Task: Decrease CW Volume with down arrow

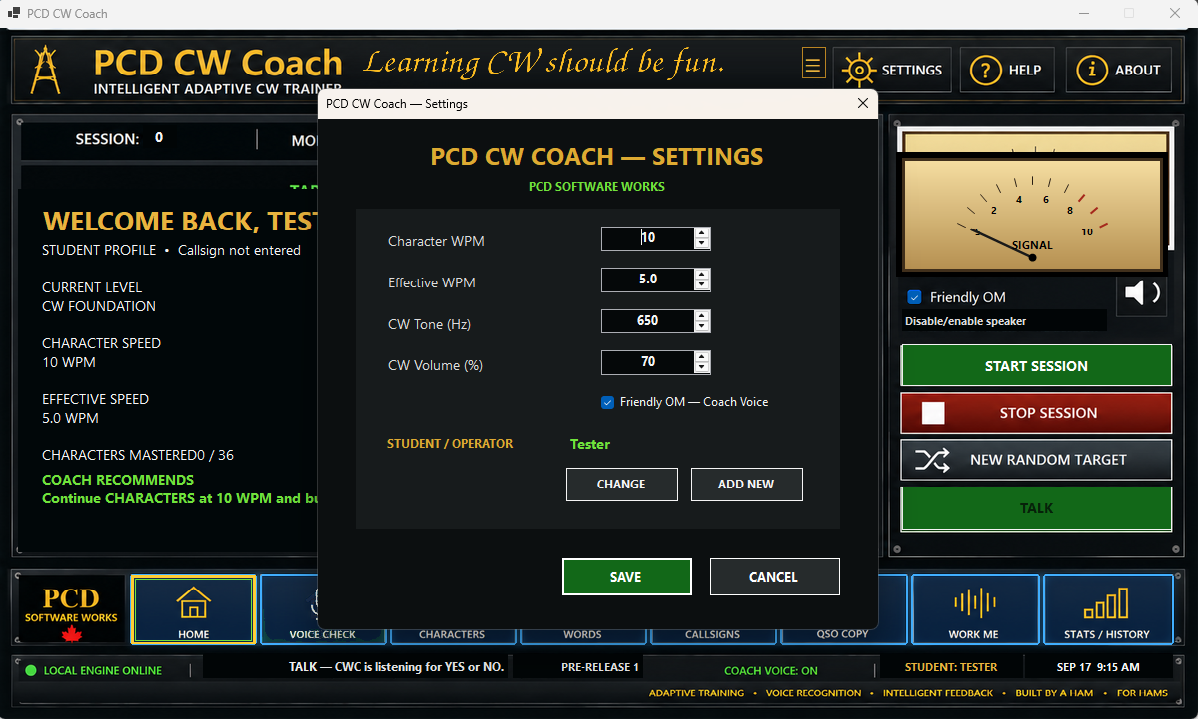Action: tap(701, 368)
